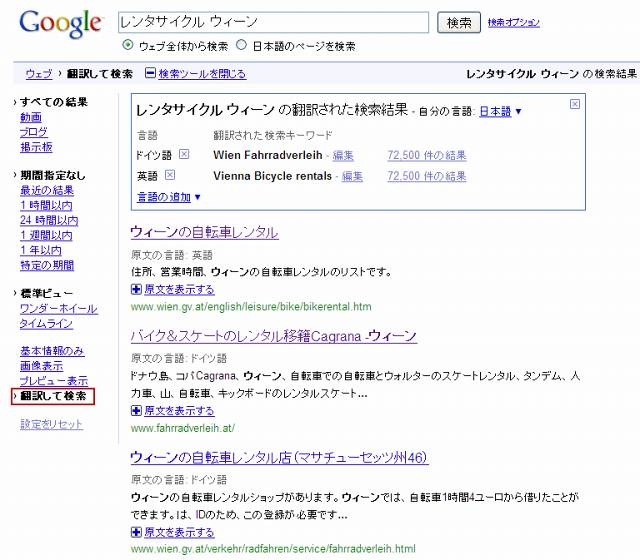Click the 検索 button
This screenshot has height=560, width=640.
tap(459, 22)
